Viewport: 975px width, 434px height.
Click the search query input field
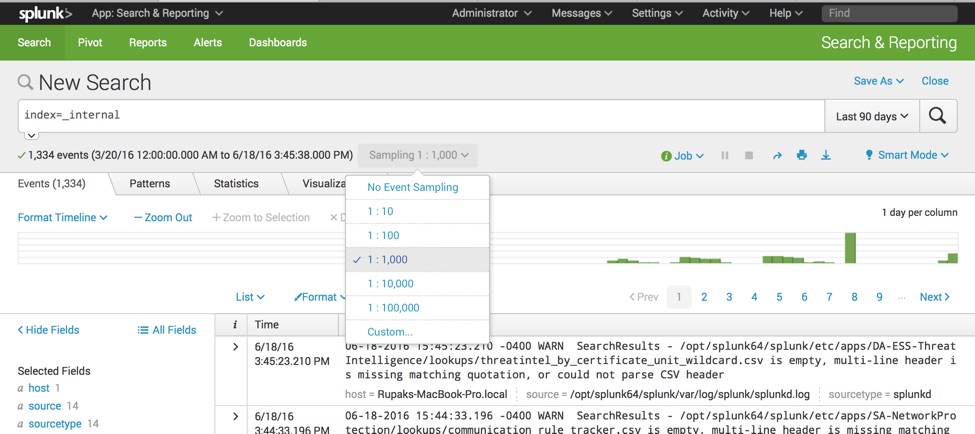[x=421, y=116]
